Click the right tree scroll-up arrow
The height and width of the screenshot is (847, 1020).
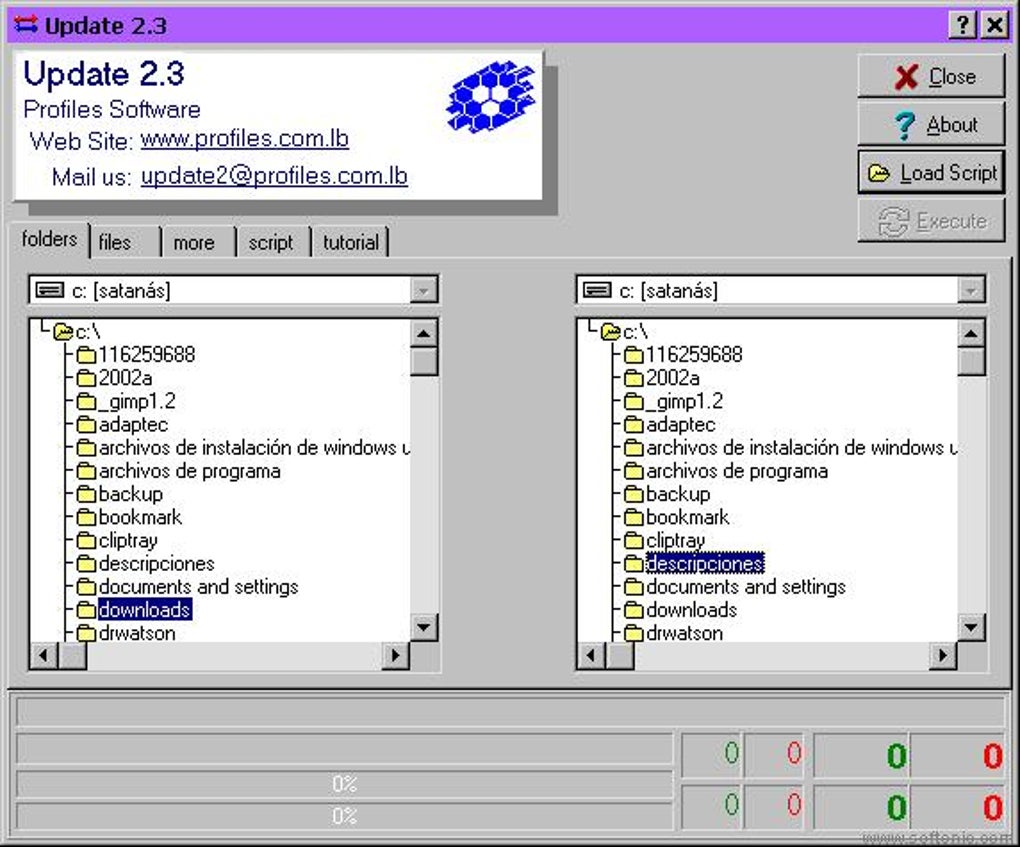click(x=971, y=334)
